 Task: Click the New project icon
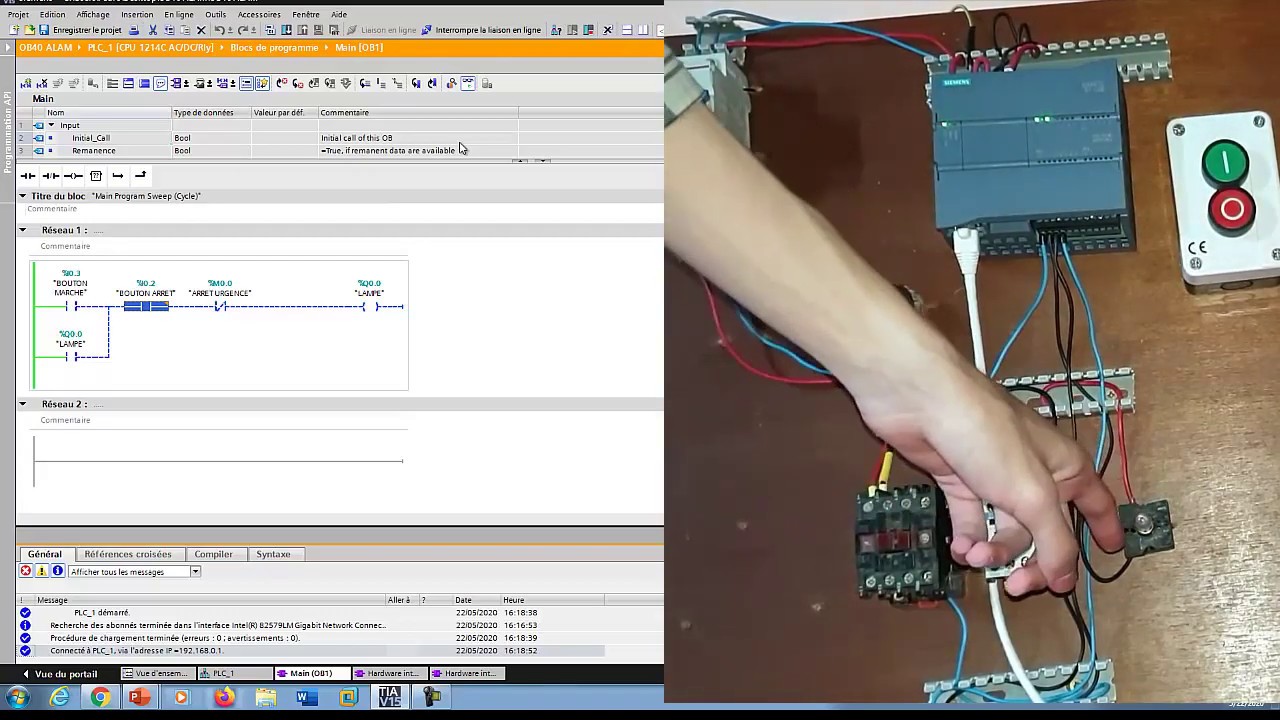[14, 30]
